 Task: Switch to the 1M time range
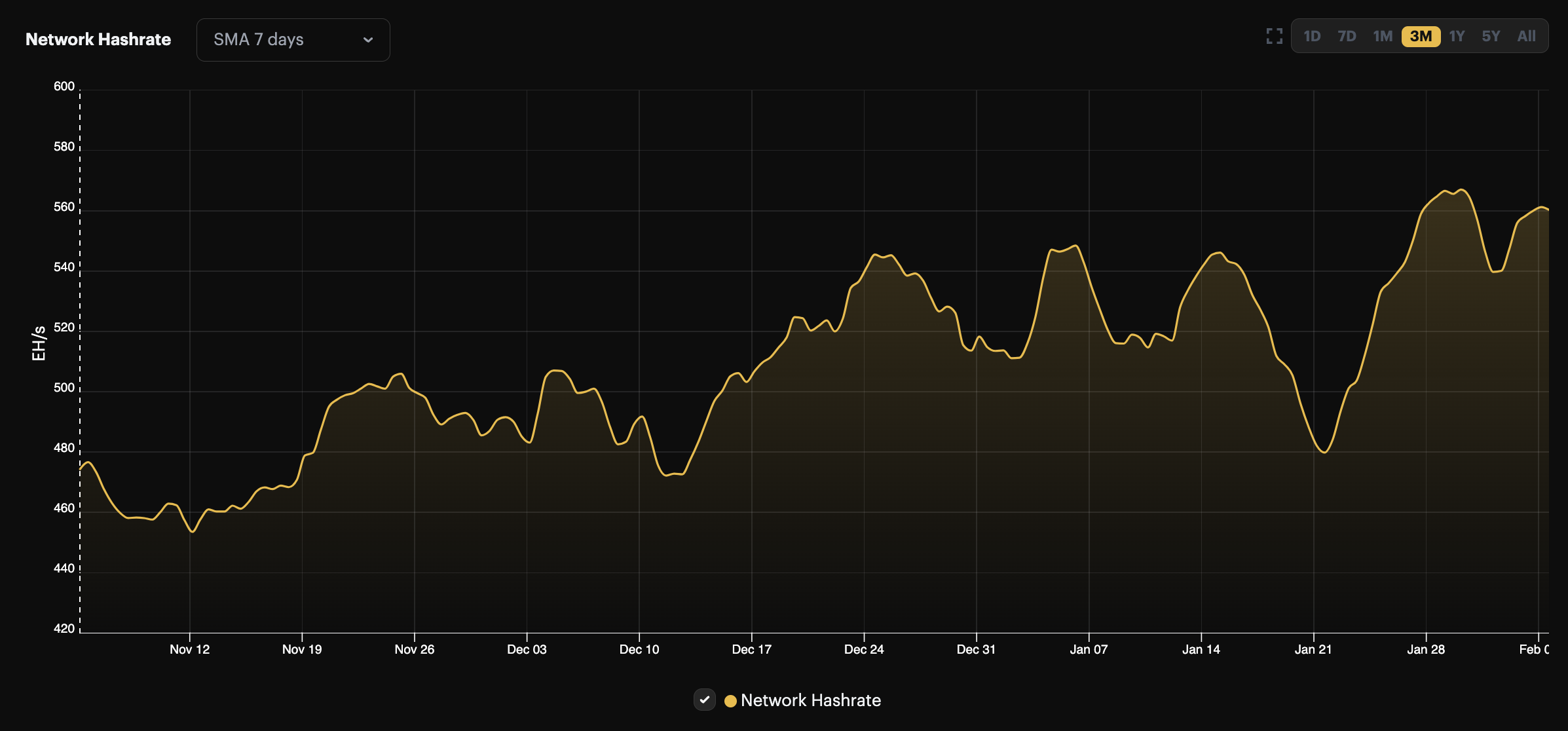tap(1383, 36)
